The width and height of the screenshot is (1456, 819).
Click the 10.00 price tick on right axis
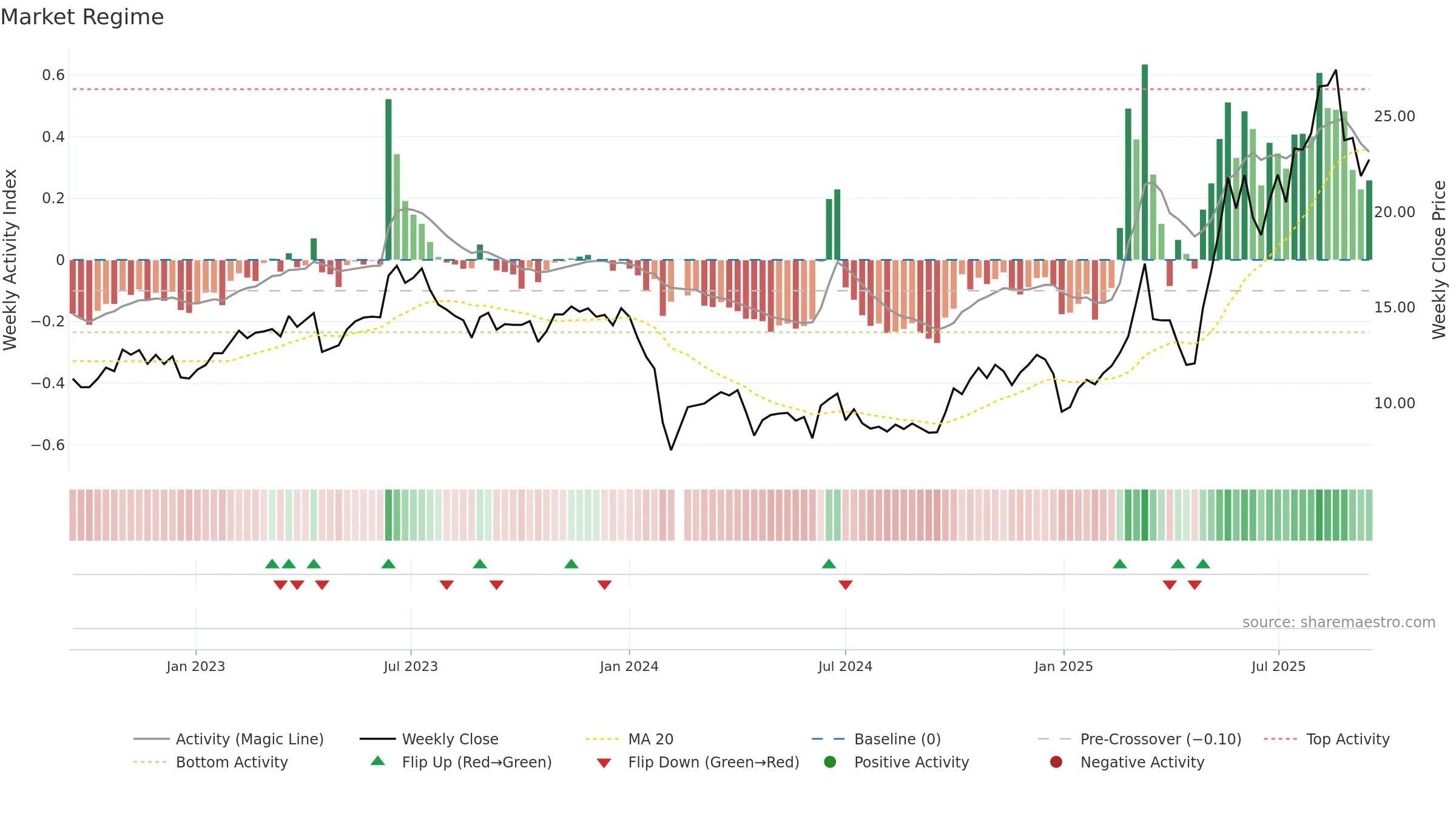[x=1395, y=403]
